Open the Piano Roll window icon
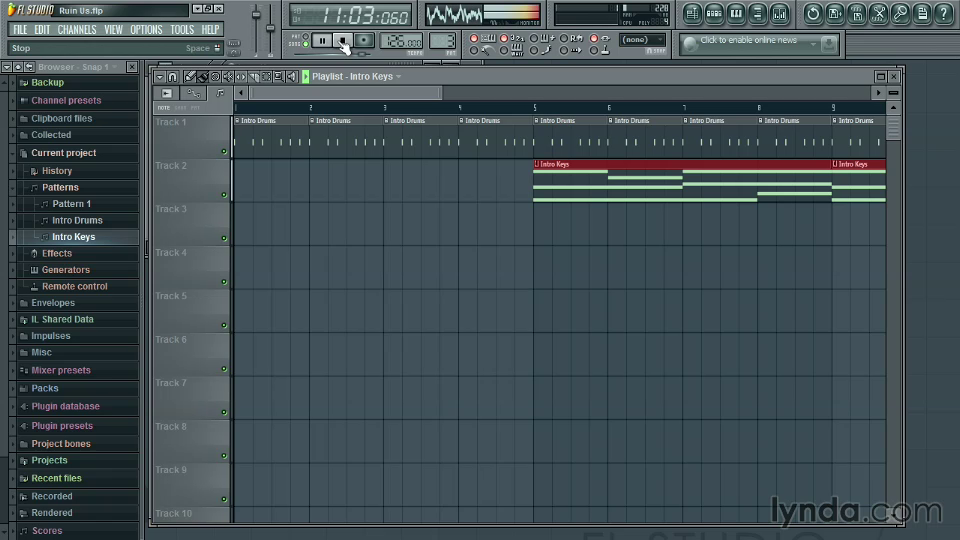This screenshot has height=540, width=960. click(736, 13)
